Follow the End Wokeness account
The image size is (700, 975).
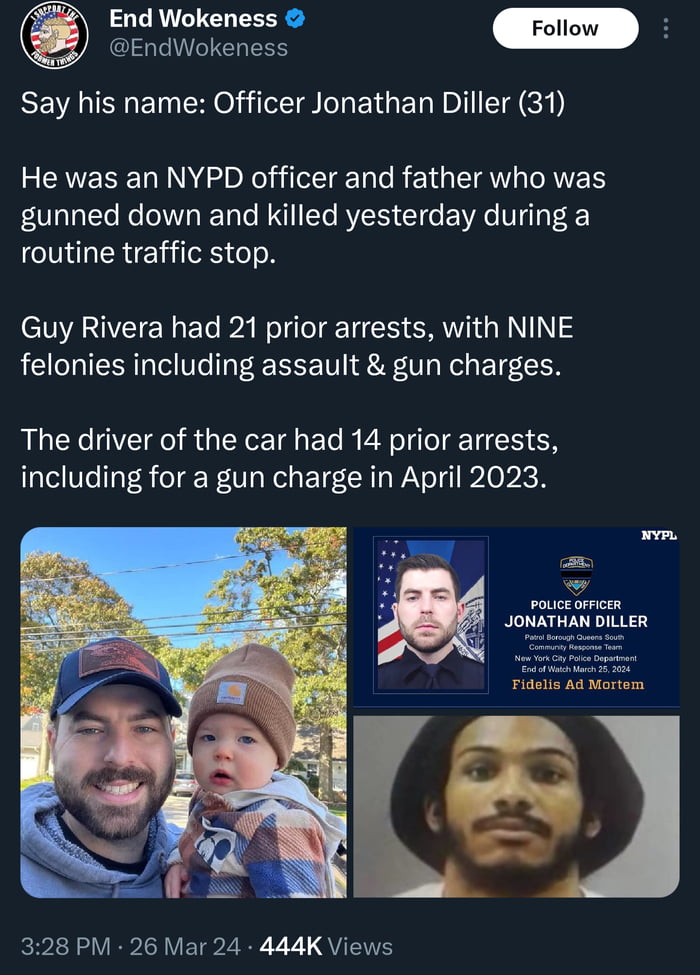pyautogui.click(x=565, y=28)
